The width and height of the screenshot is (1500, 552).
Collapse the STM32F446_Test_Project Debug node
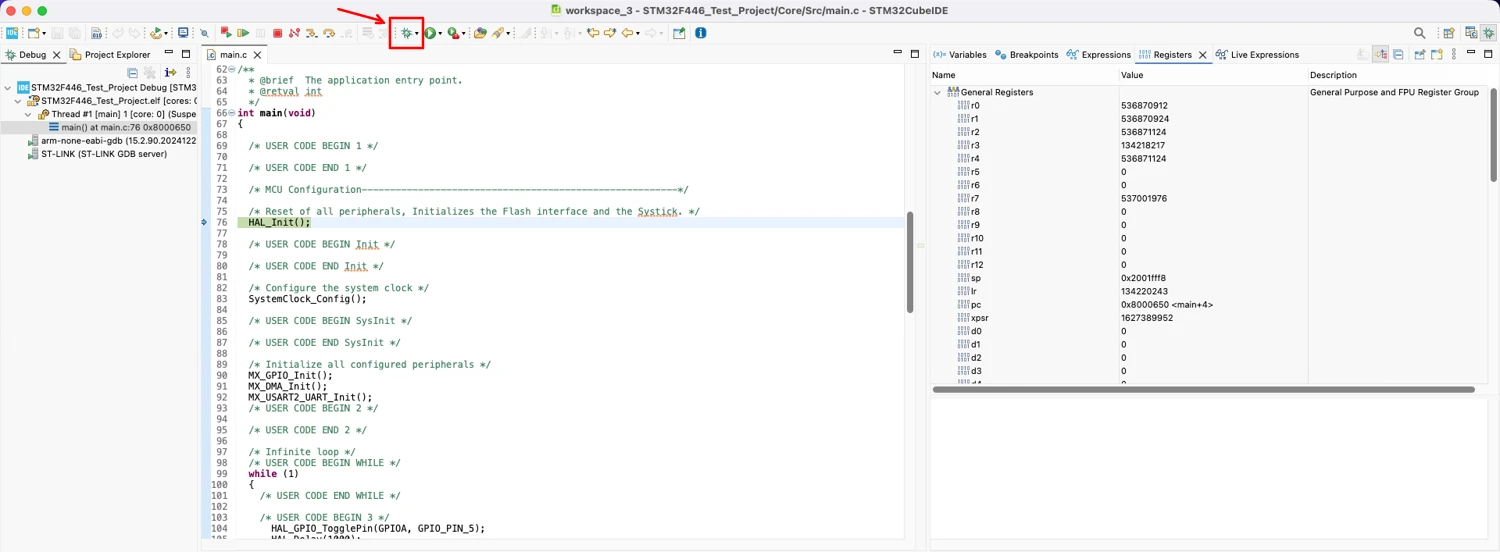6,88
